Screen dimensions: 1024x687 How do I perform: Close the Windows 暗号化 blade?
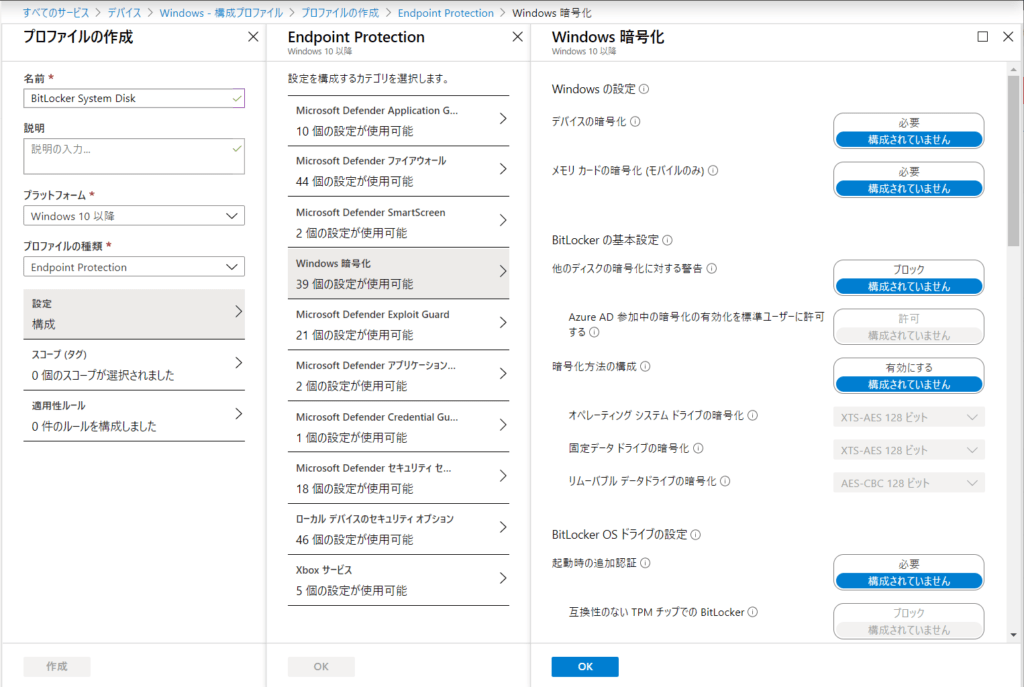pyautogui.click(x=1008, y=37)
